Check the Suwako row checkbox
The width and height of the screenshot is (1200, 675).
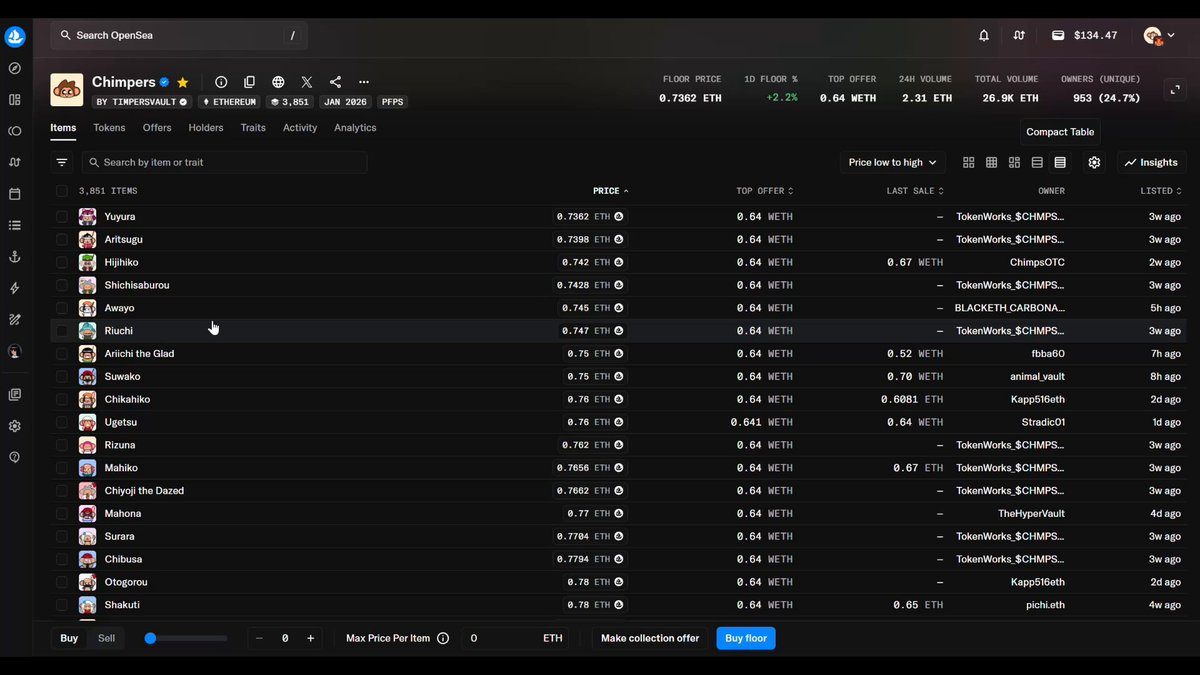coord(62,377)
